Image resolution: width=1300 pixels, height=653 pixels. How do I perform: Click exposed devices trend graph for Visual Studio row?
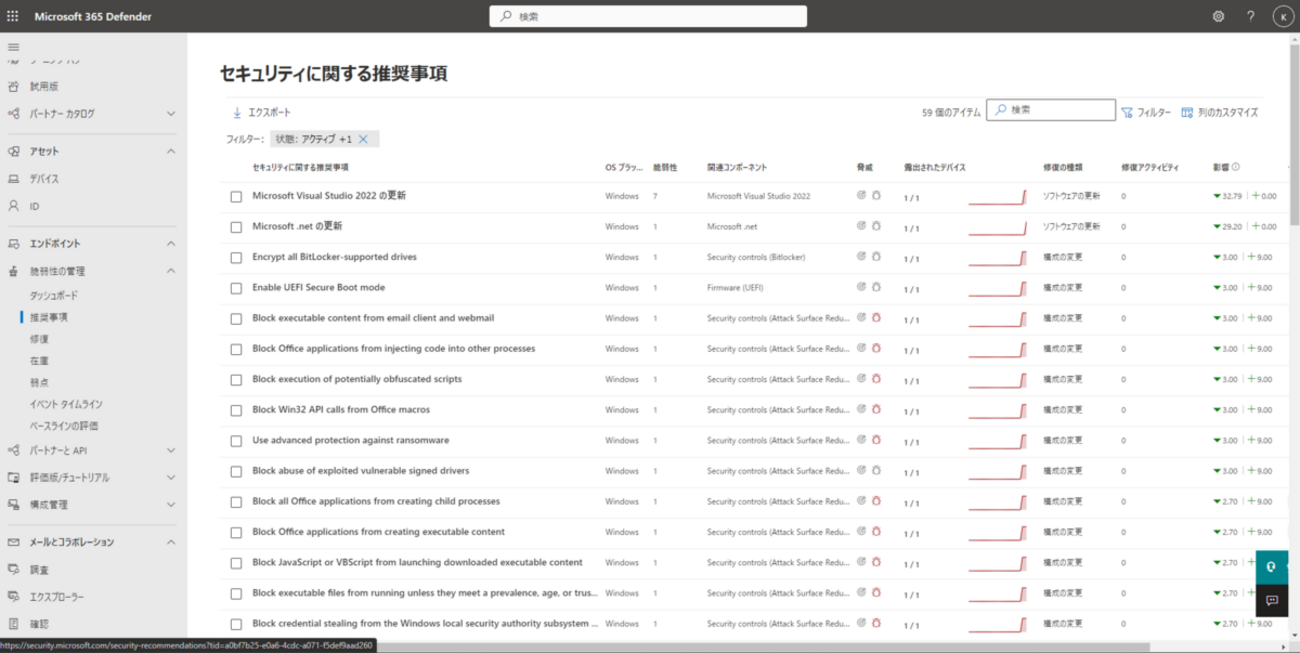(x=997, y=197)
